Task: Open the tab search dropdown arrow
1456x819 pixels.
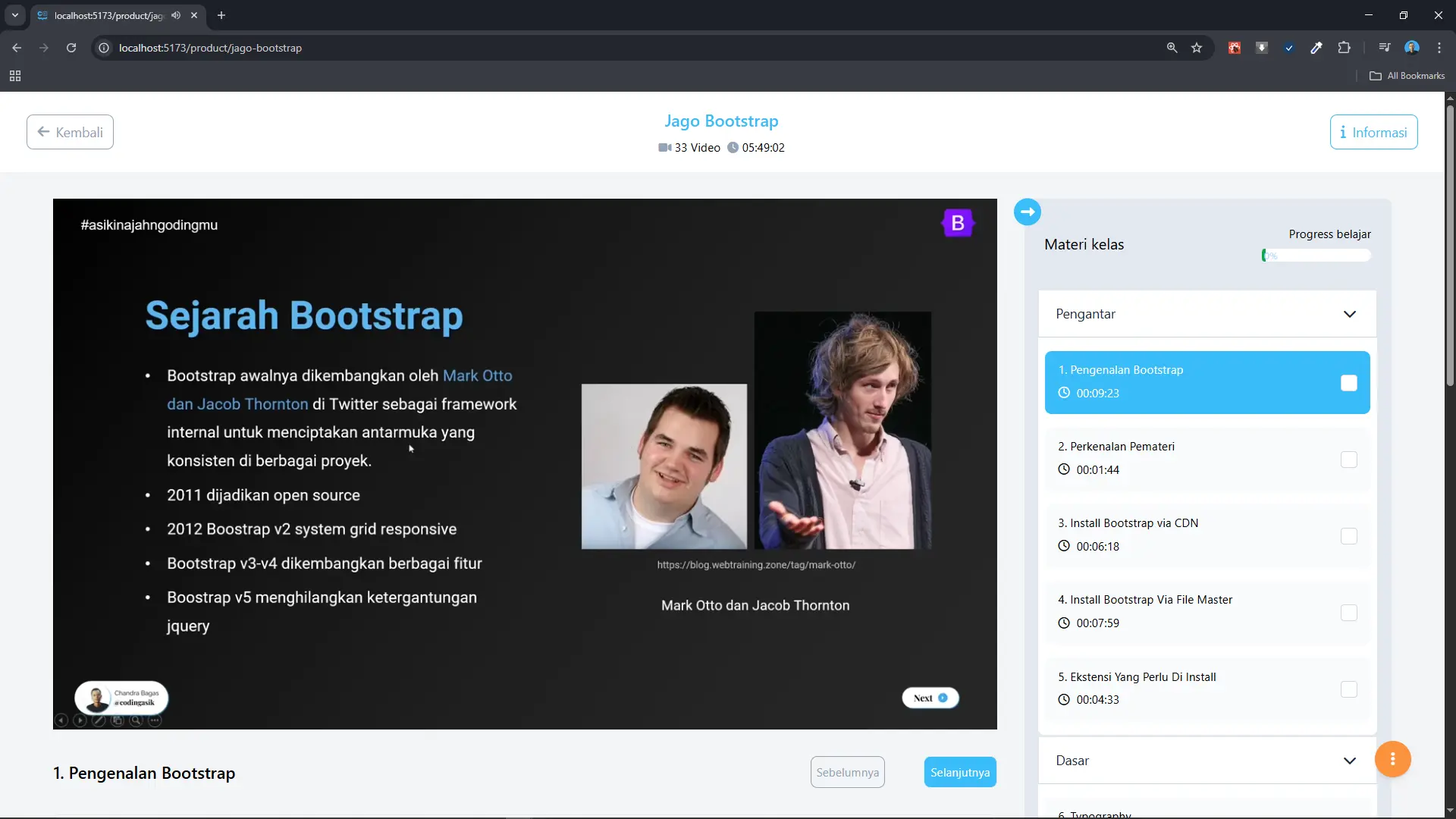Action: [x=15, y=15]
